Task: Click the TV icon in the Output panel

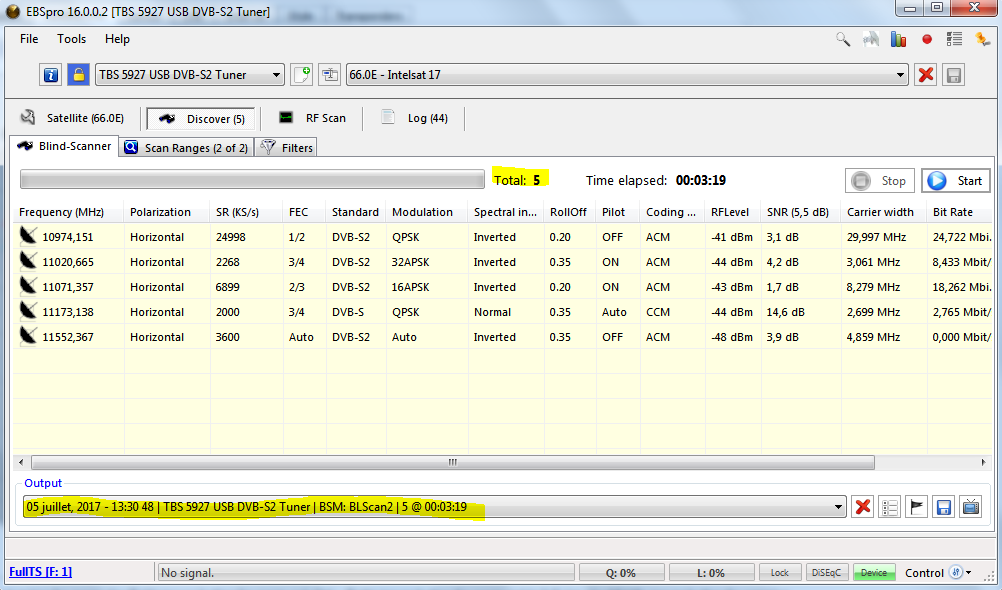Action: click(969, 507)
